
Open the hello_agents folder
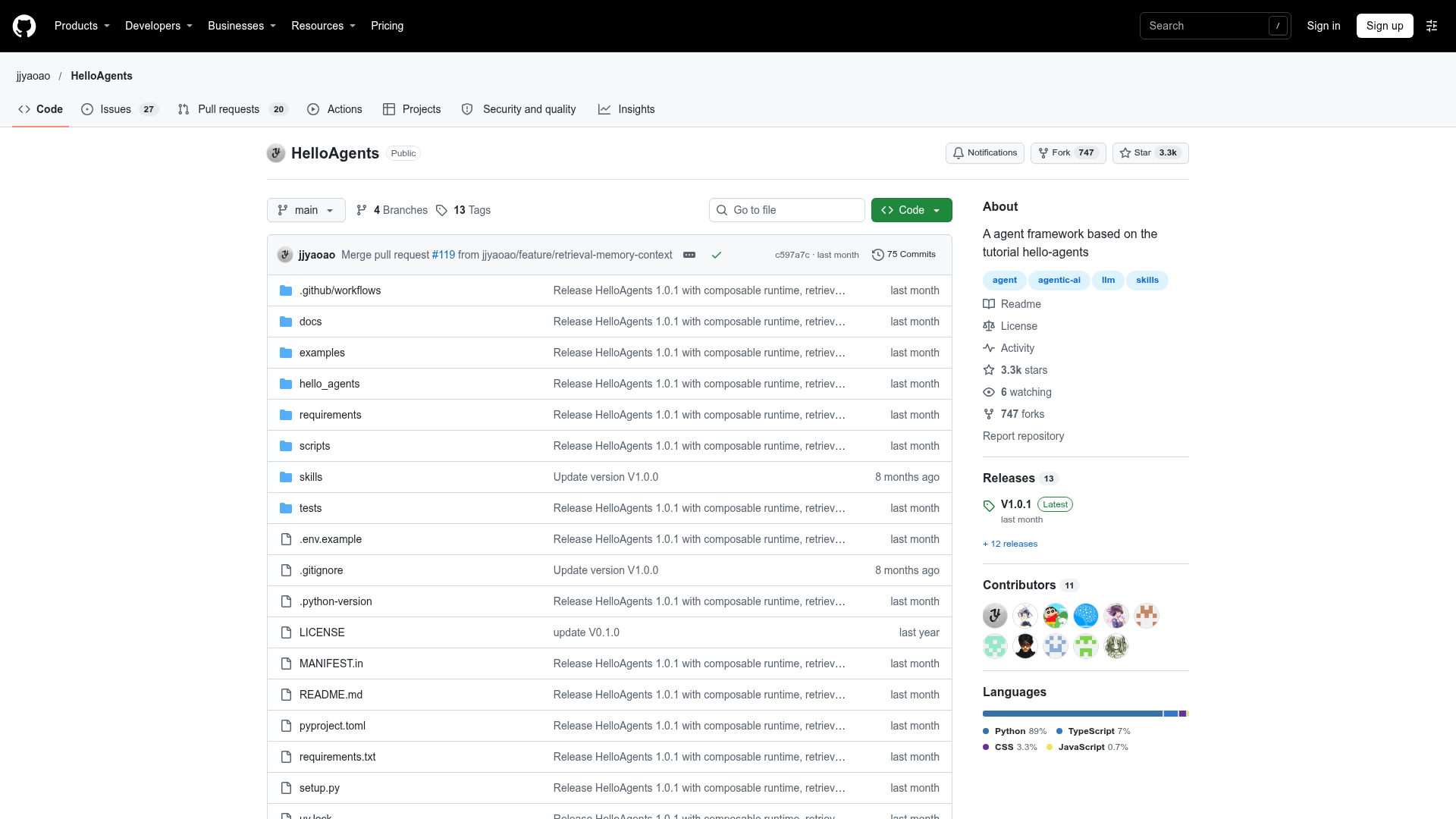(329, 384)
